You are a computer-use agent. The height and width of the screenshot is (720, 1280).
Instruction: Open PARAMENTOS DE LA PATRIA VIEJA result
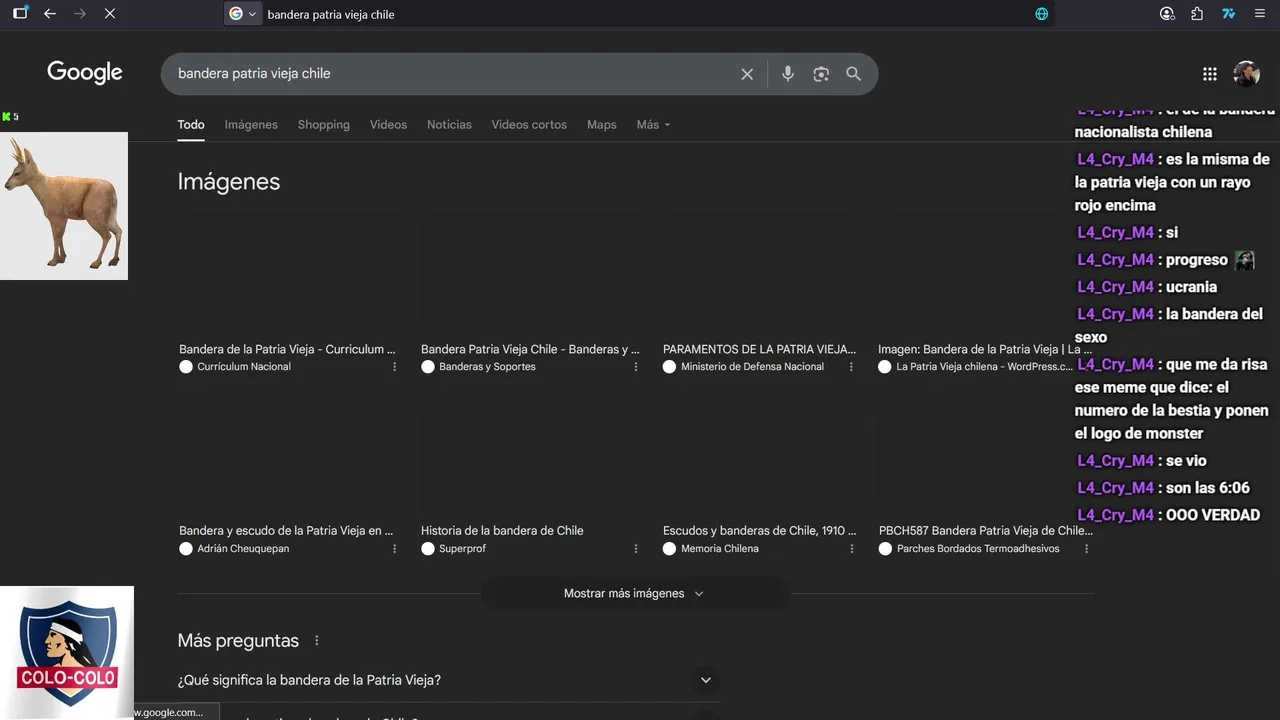click(759, 349)
